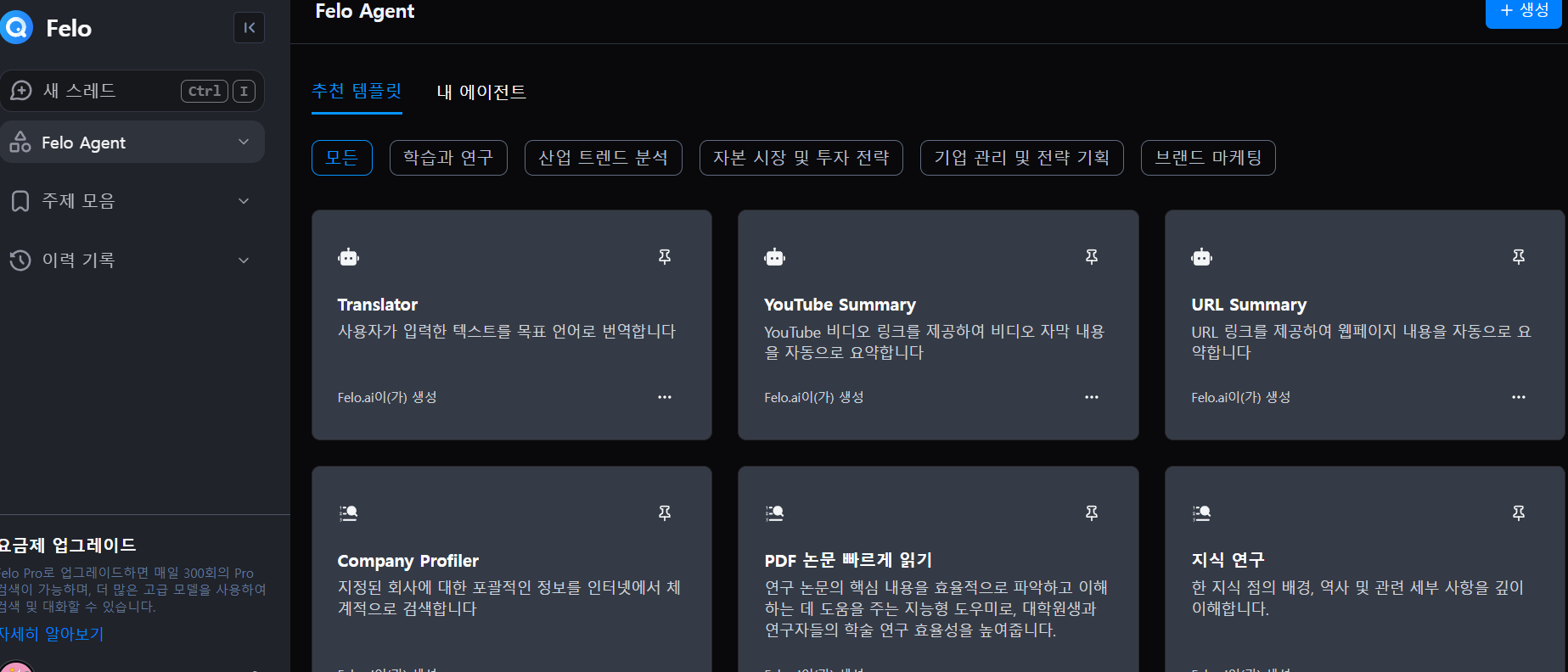Click the + 생성 create button
1568x672 pixels.
coord(1524,12)
